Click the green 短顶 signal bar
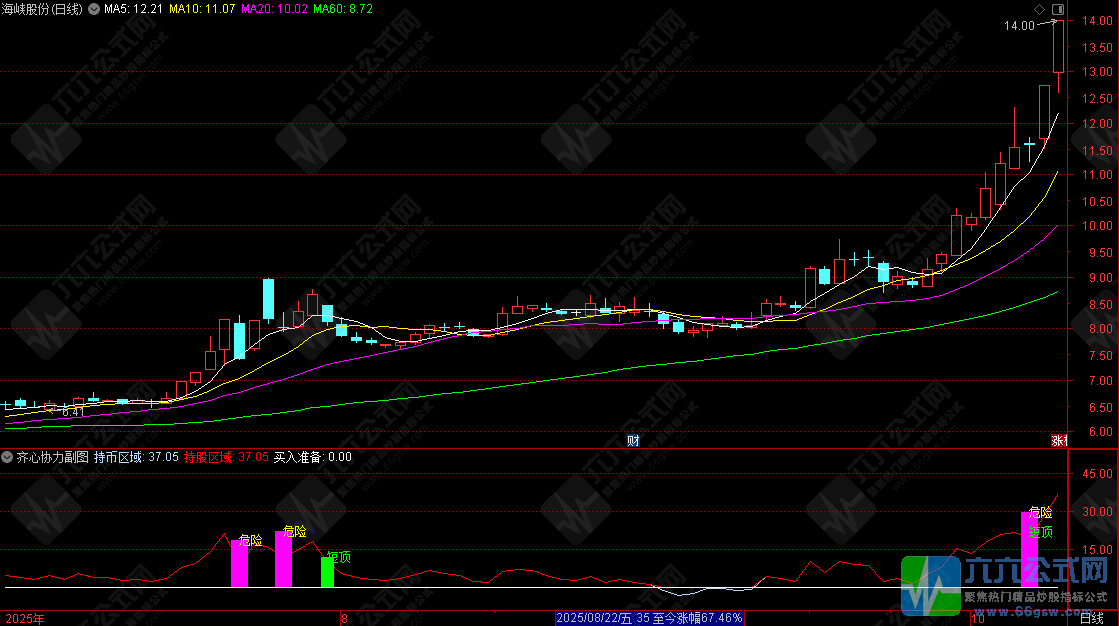 tap(327, 571)
